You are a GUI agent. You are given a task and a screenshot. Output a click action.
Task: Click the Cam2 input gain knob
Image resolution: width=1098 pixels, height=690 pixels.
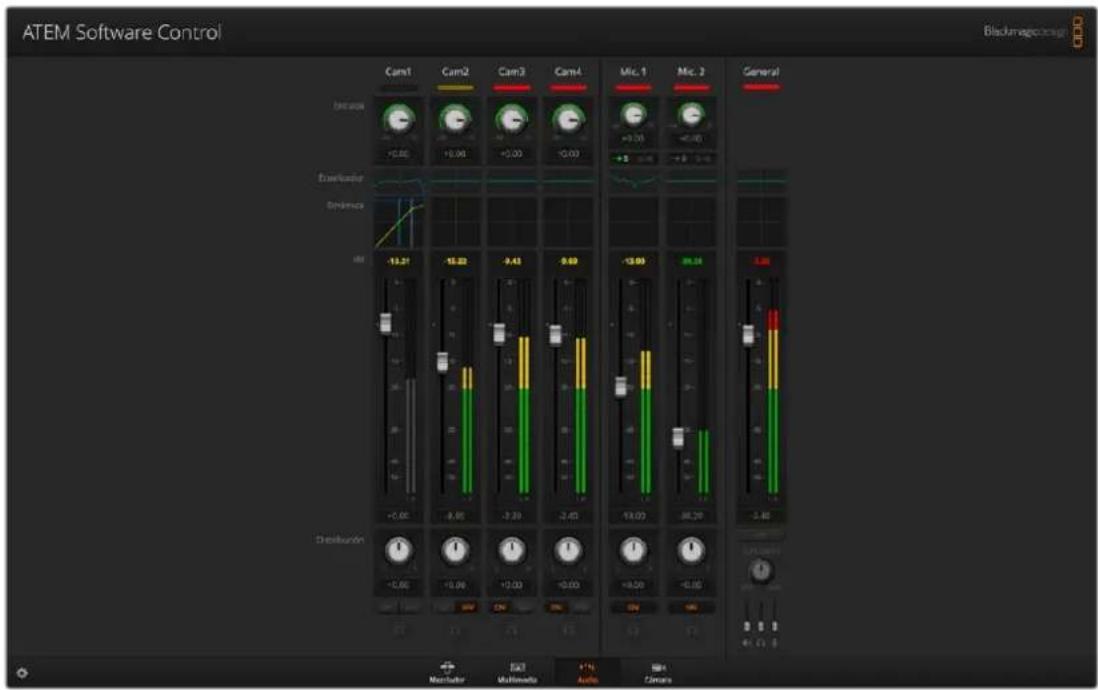(x=455, y=120)
